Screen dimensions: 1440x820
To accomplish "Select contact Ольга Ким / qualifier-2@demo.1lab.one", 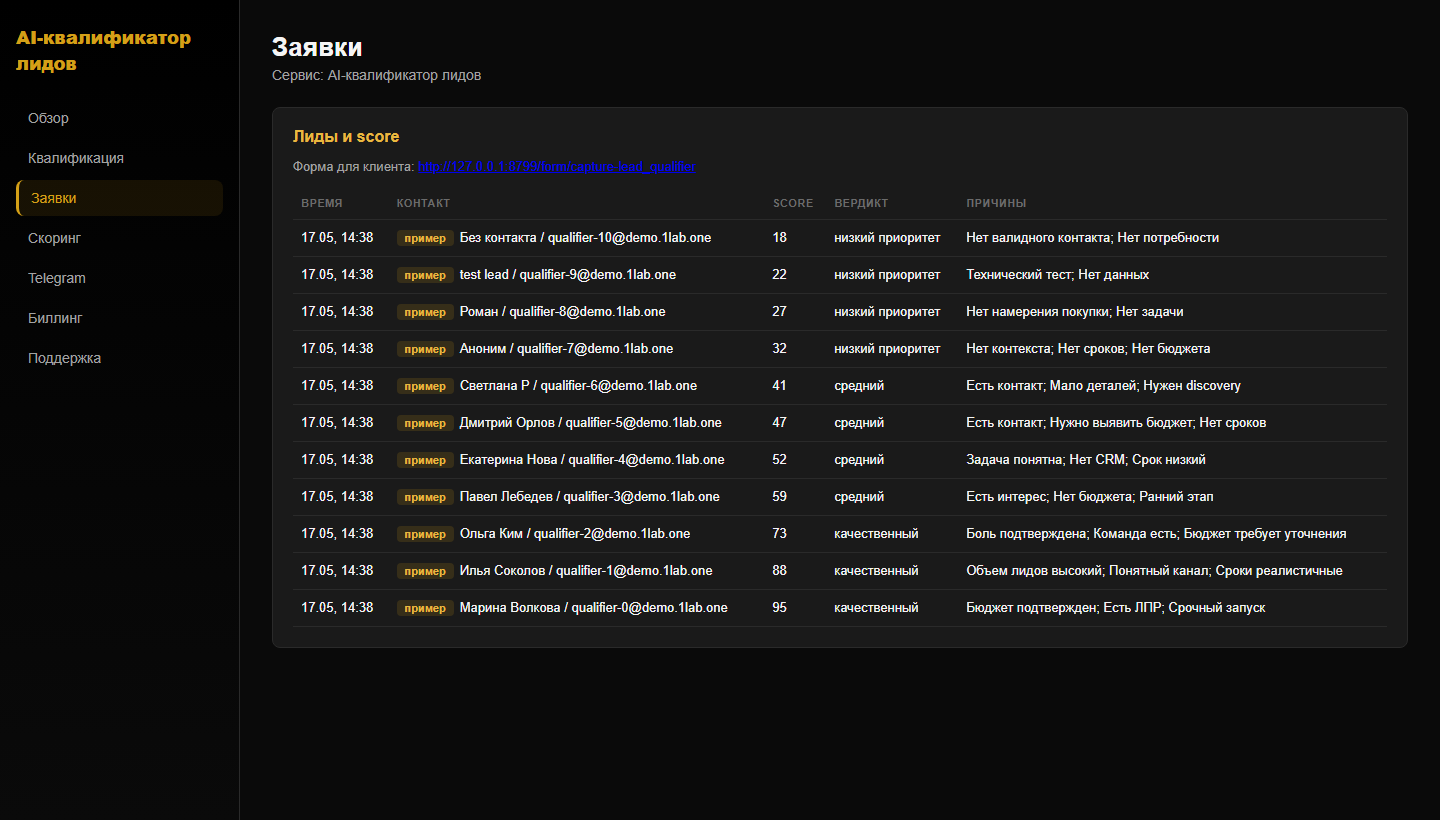I will tap(574, 534).
